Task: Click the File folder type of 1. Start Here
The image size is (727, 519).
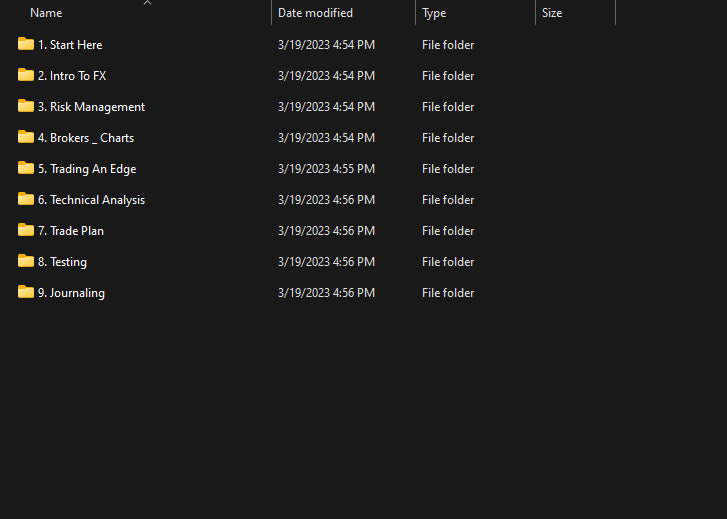Action: [448, 45]
